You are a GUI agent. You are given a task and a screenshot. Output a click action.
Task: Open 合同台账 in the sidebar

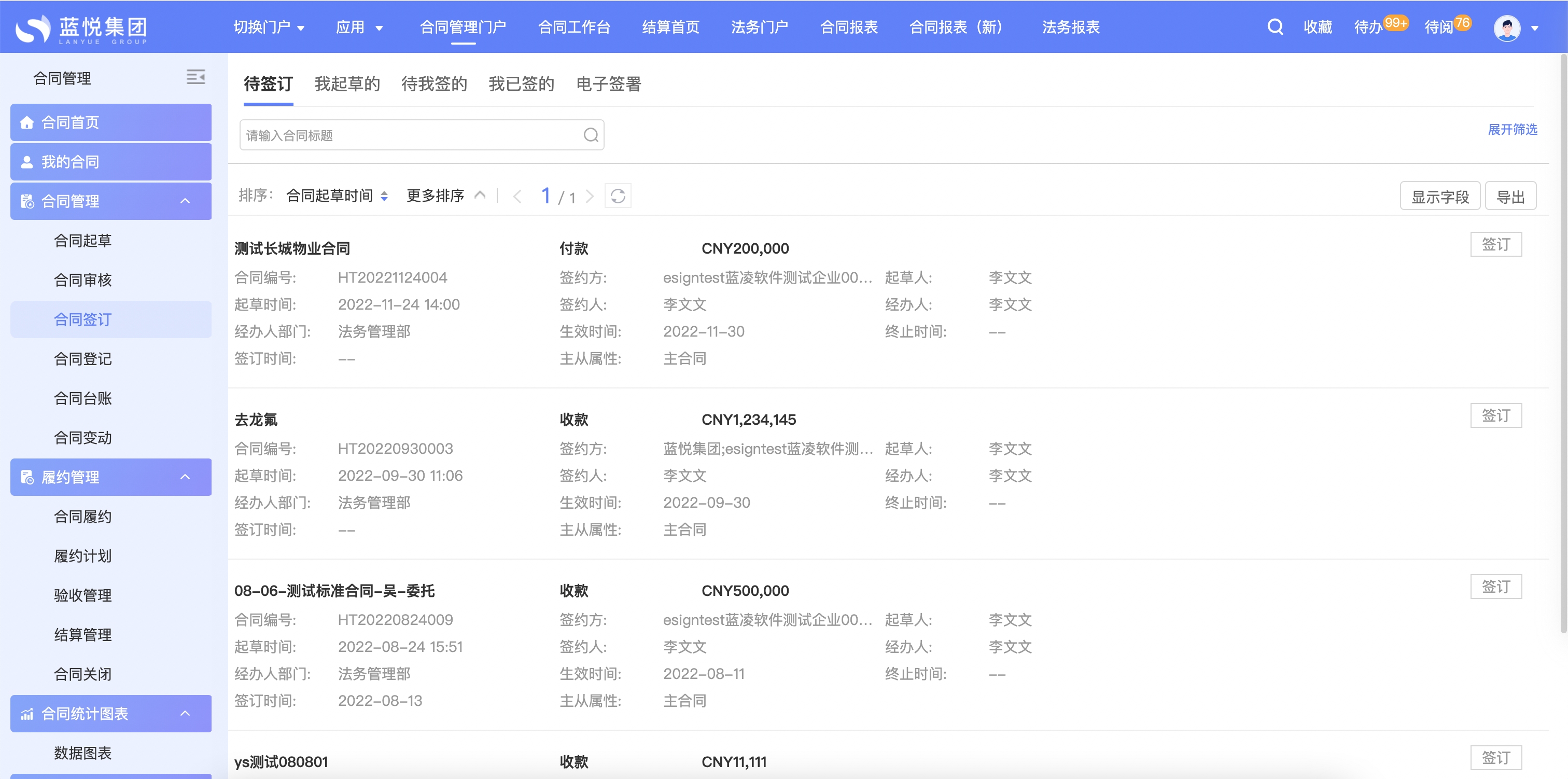pos(83,398)
